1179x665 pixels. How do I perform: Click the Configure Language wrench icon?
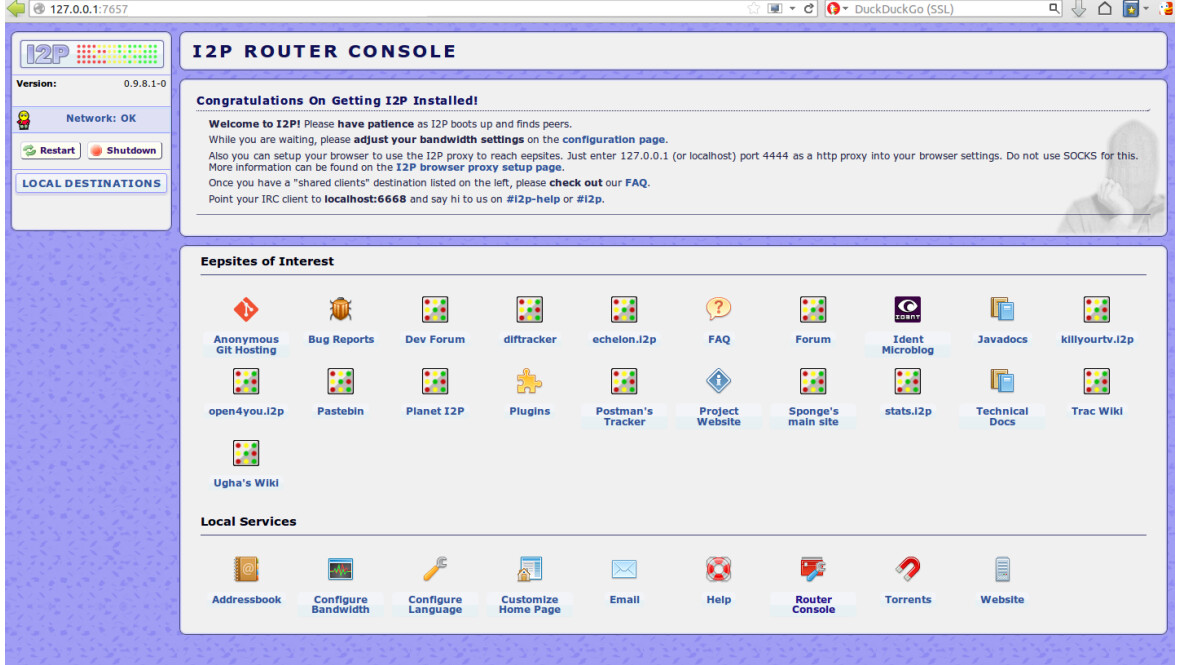435,570
